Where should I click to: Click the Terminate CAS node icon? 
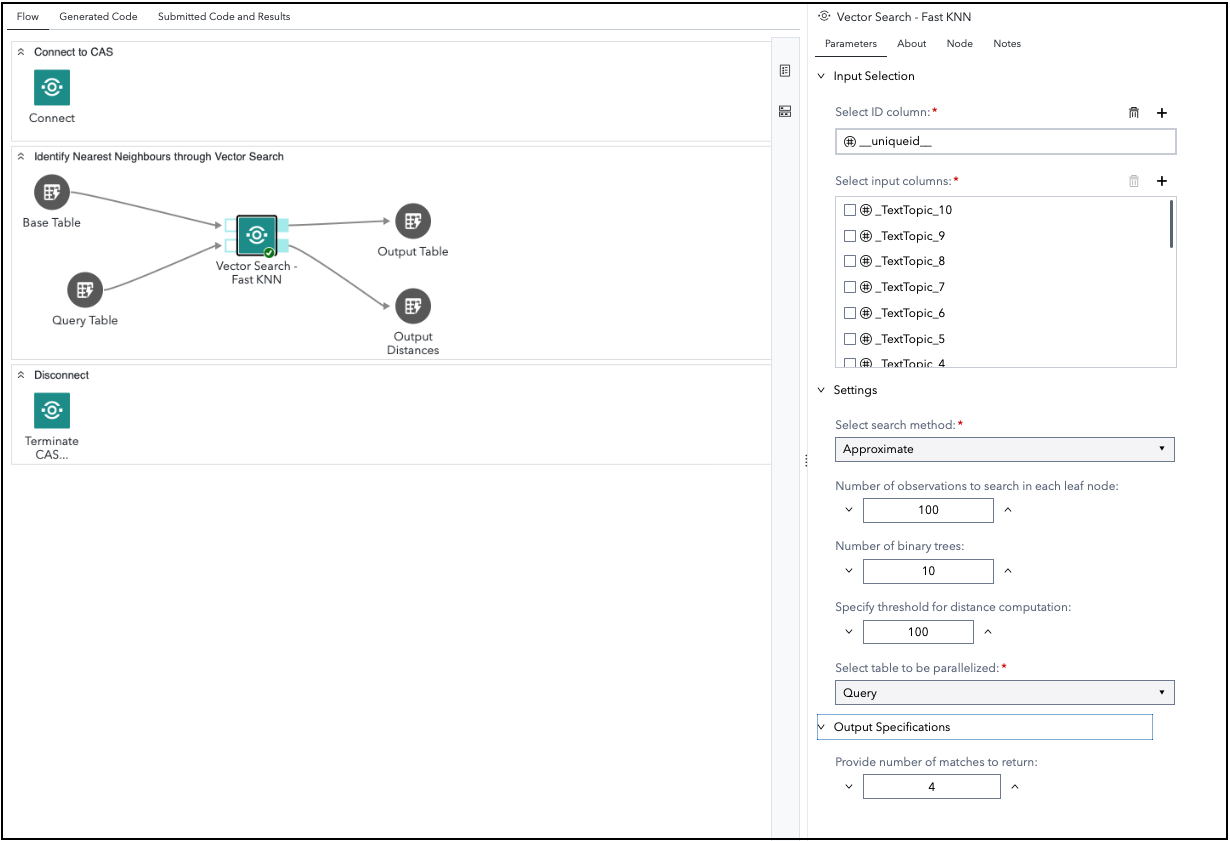click(x=52, y=411)
